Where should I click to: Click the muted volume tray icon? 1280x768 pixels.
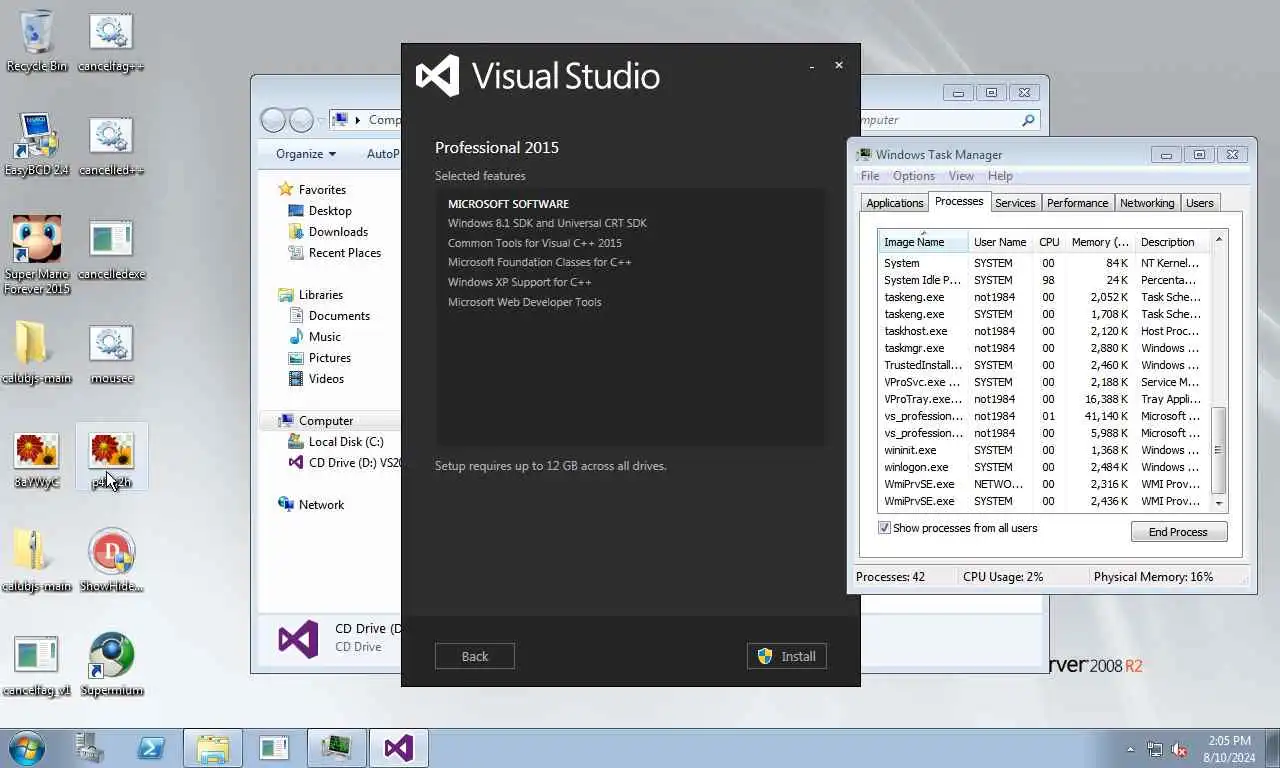tap(1179, 749)
